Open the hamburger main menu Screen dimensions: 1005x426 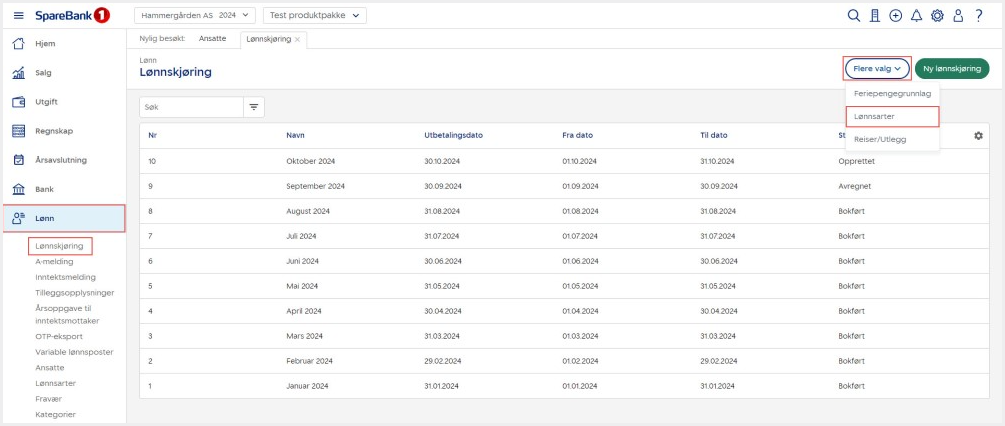(x=19, y=16)
